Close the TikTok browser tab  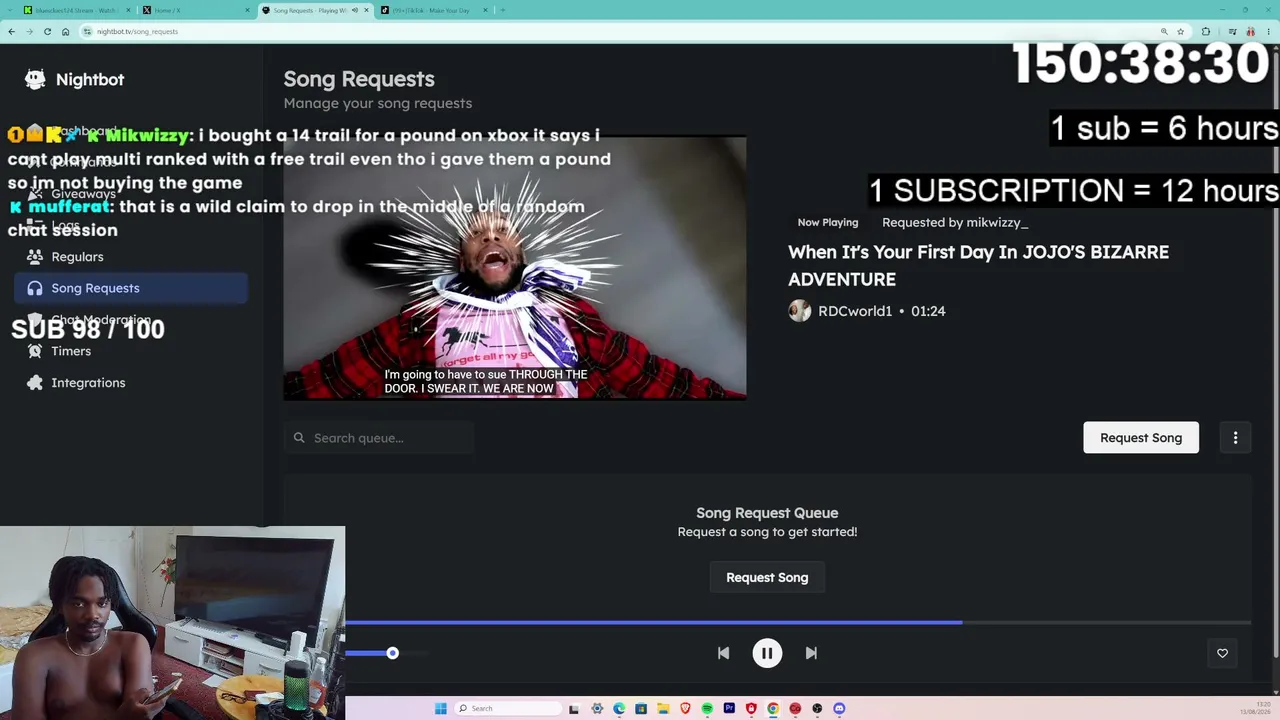(x=485, y=10)
